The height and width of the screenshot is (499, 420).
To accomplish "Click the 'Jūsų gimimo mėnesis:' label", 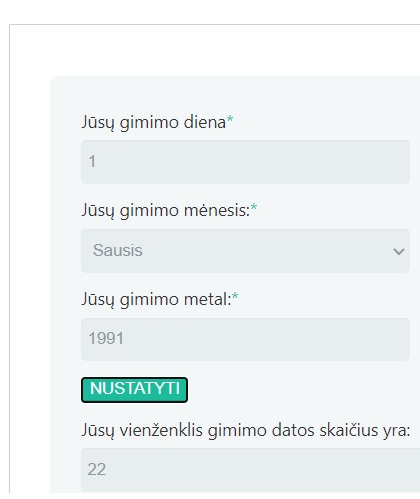I will 166,211.
